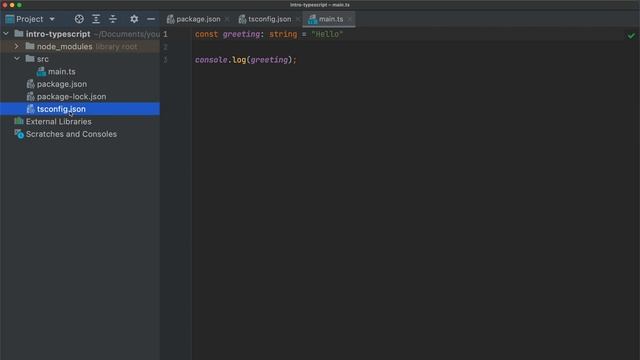Screen dimensions: 640x360
Task: Click the package.json tab file icon
Action: 171,19
